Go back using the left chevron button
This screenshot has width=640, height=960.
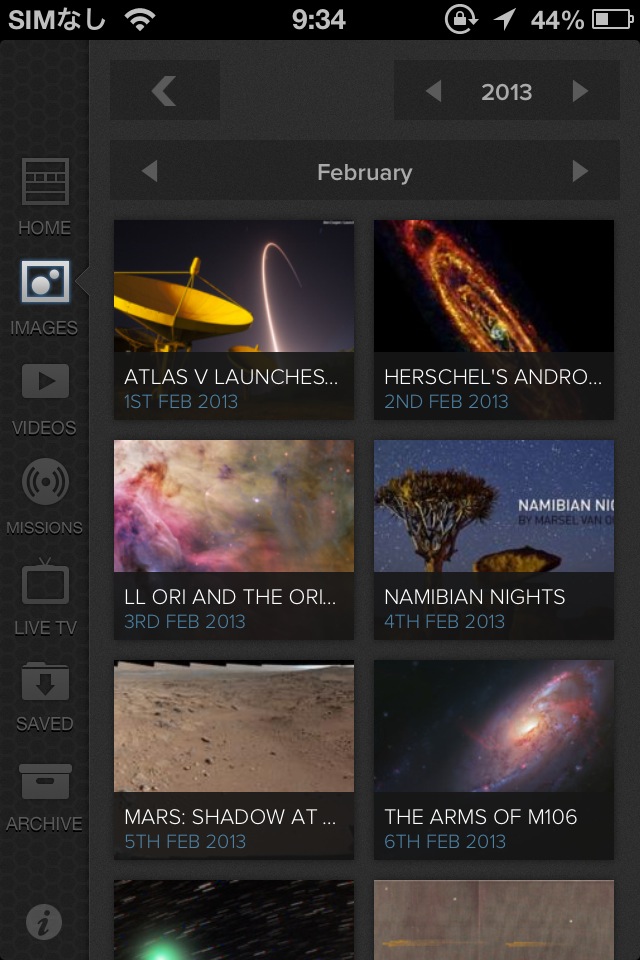point(165,91)
